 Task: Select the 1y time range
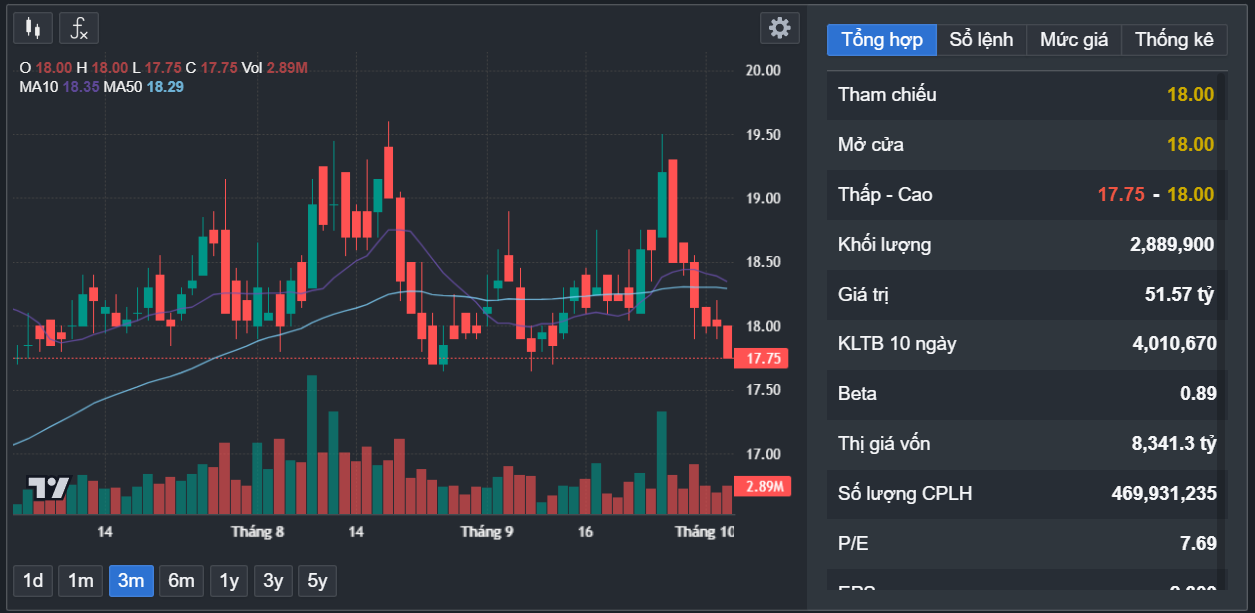pos(229,581)
